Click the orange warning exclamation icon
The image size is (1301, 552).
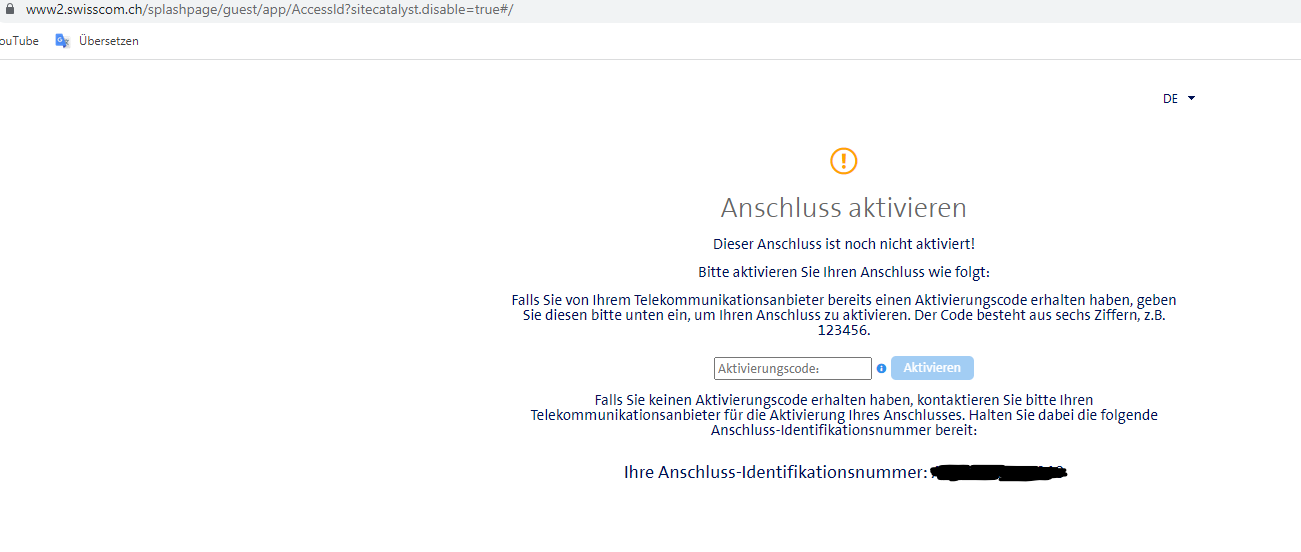(844, 161)
